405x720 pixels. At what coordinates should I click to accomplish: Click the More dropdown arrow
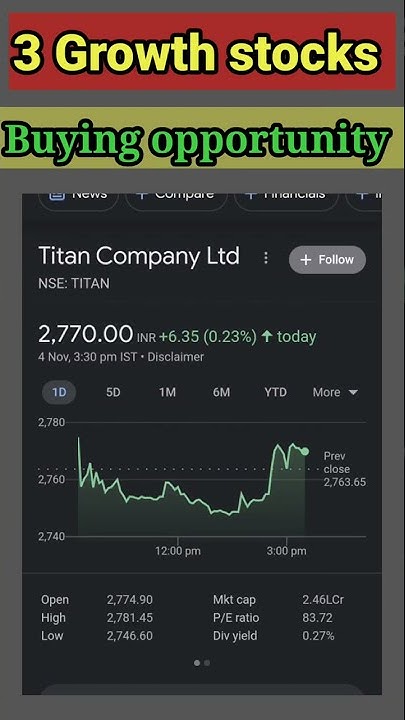pos(353,393)
